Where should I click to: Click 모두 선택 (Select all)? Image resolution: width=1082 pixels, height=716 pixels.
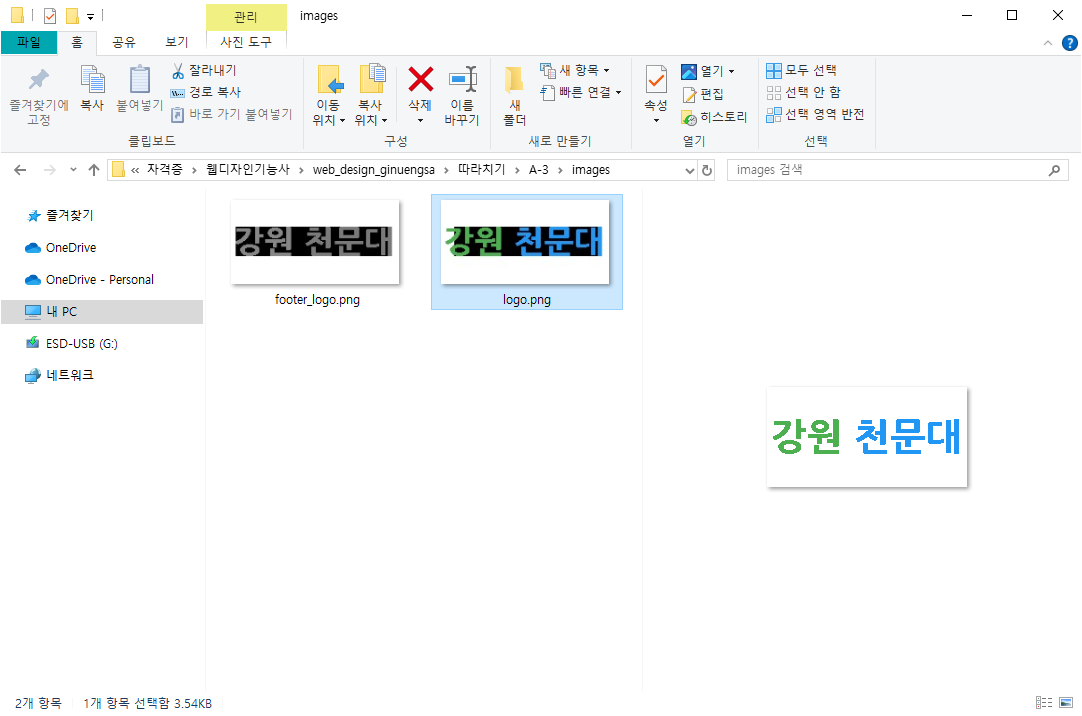[802, 70]
